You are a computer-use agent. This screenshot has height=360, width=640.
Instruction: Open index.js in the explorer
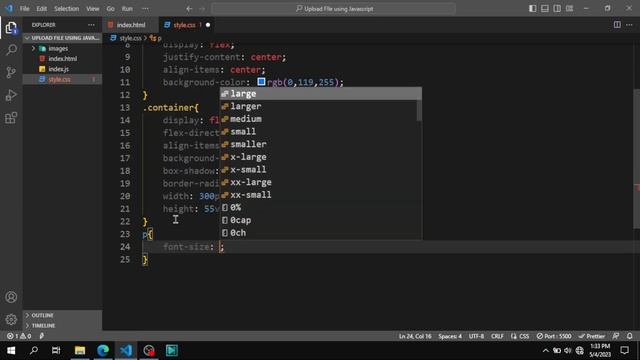58,69
